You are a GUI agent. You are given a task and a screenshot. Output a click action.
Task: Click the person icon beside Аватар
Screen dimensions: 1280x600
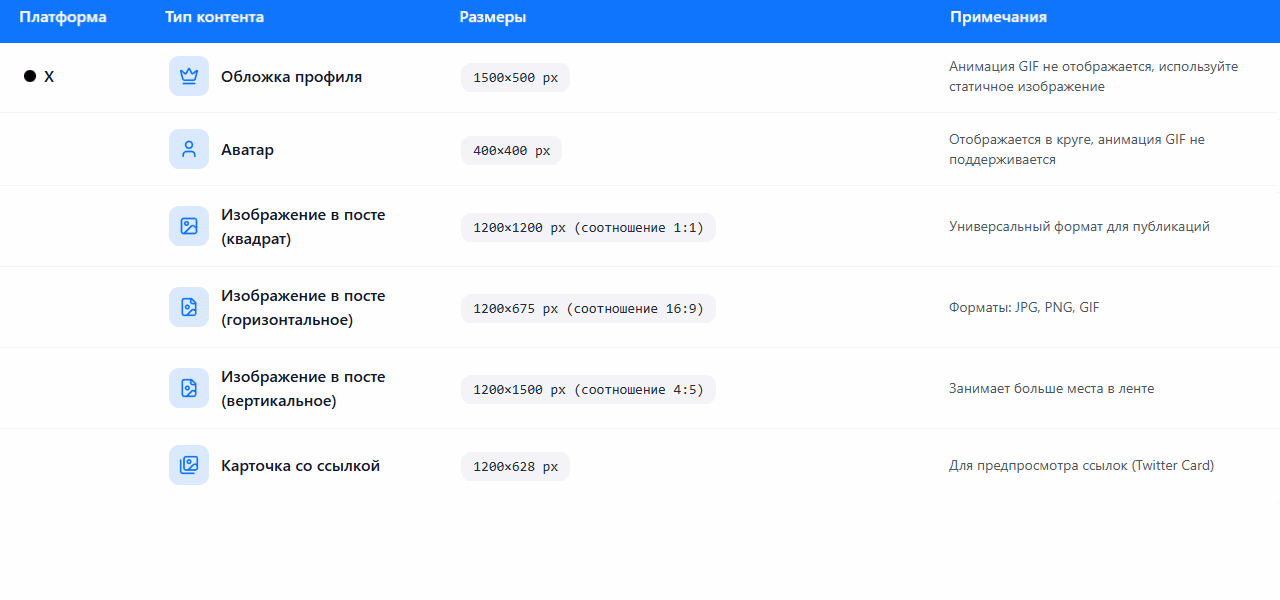coord(189,149)
